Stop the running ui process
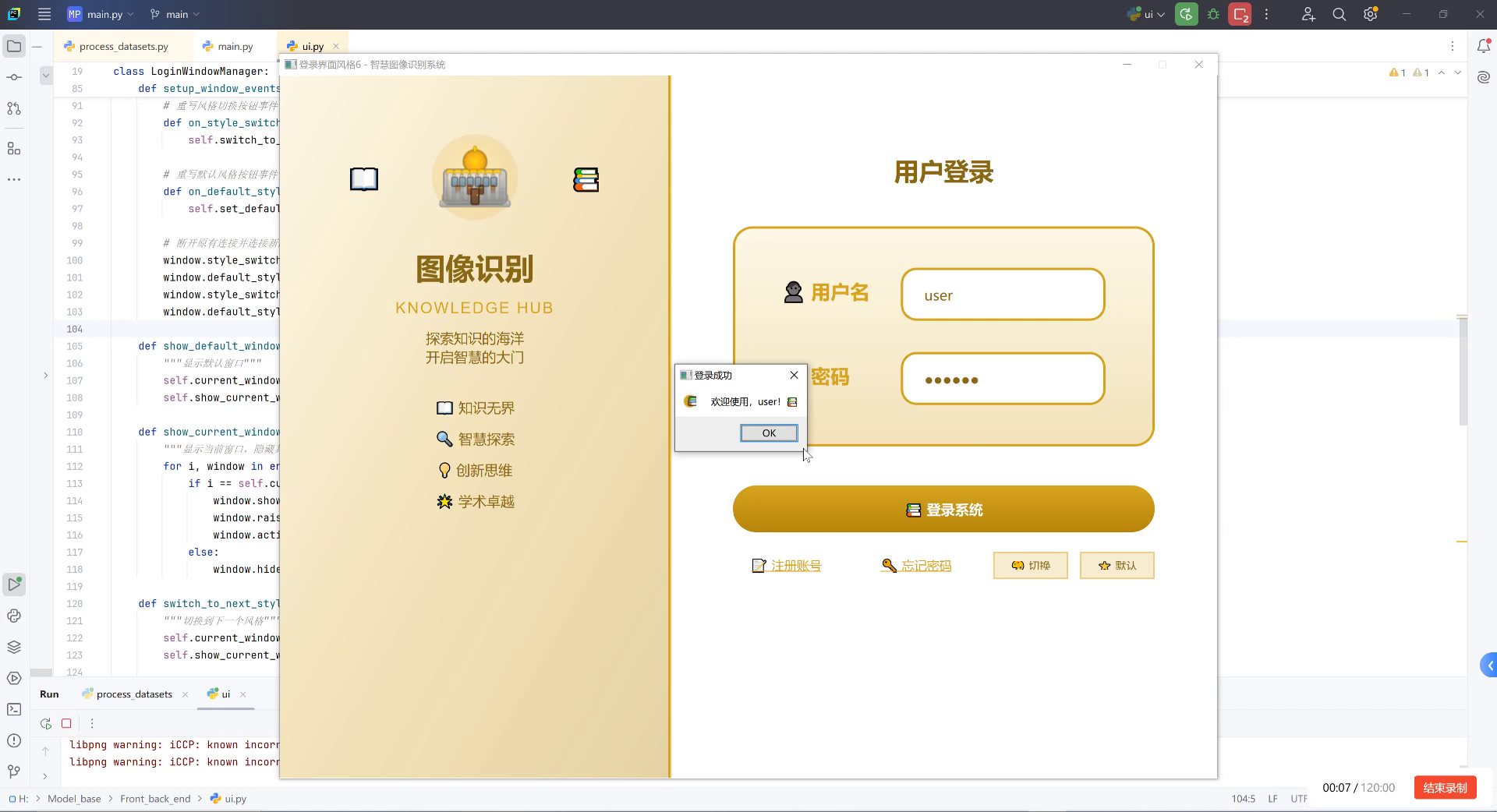Image resolution: width=1497 pixels, height=812 pixels. point(66,723)
